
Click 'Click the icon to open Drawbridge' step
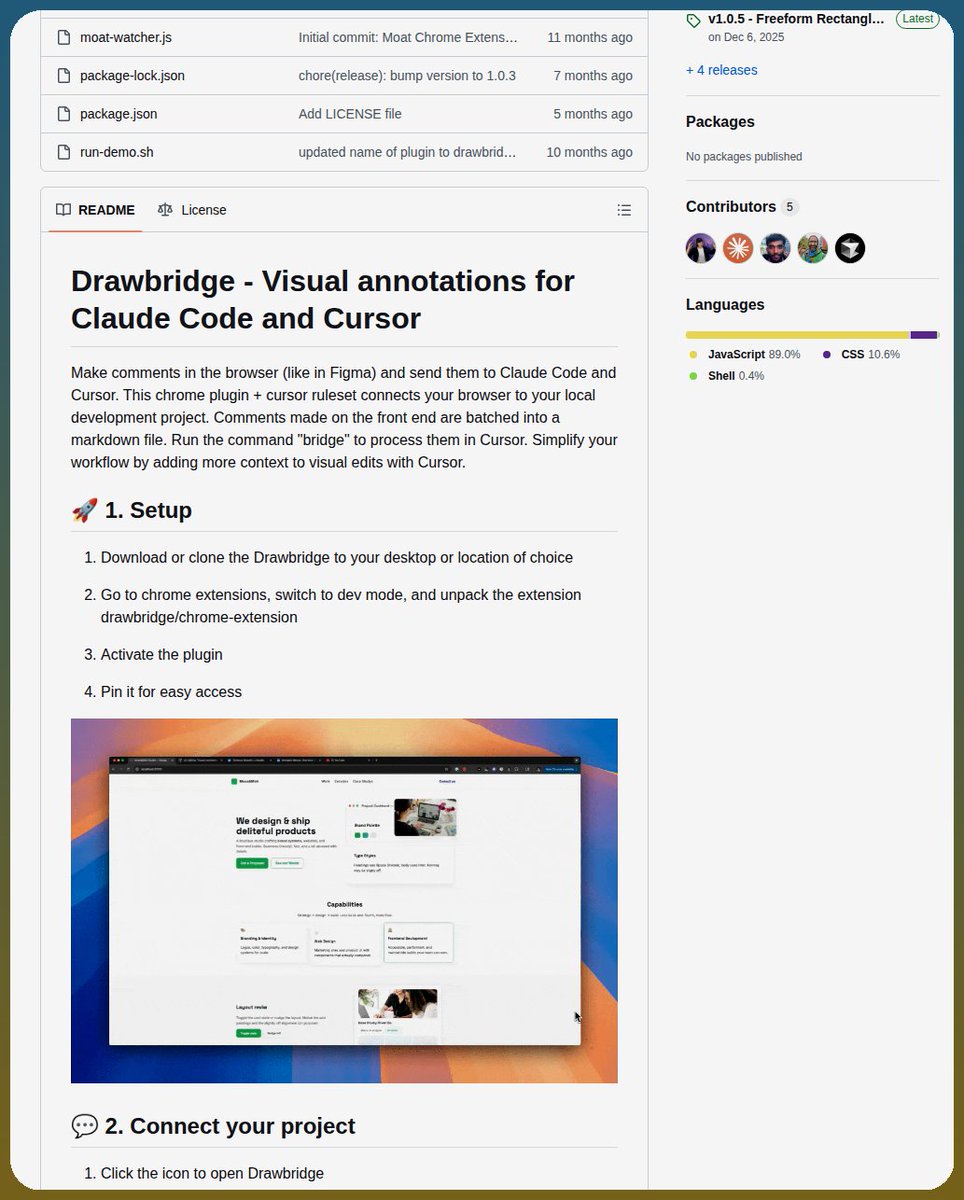(x=212, y=1173)
